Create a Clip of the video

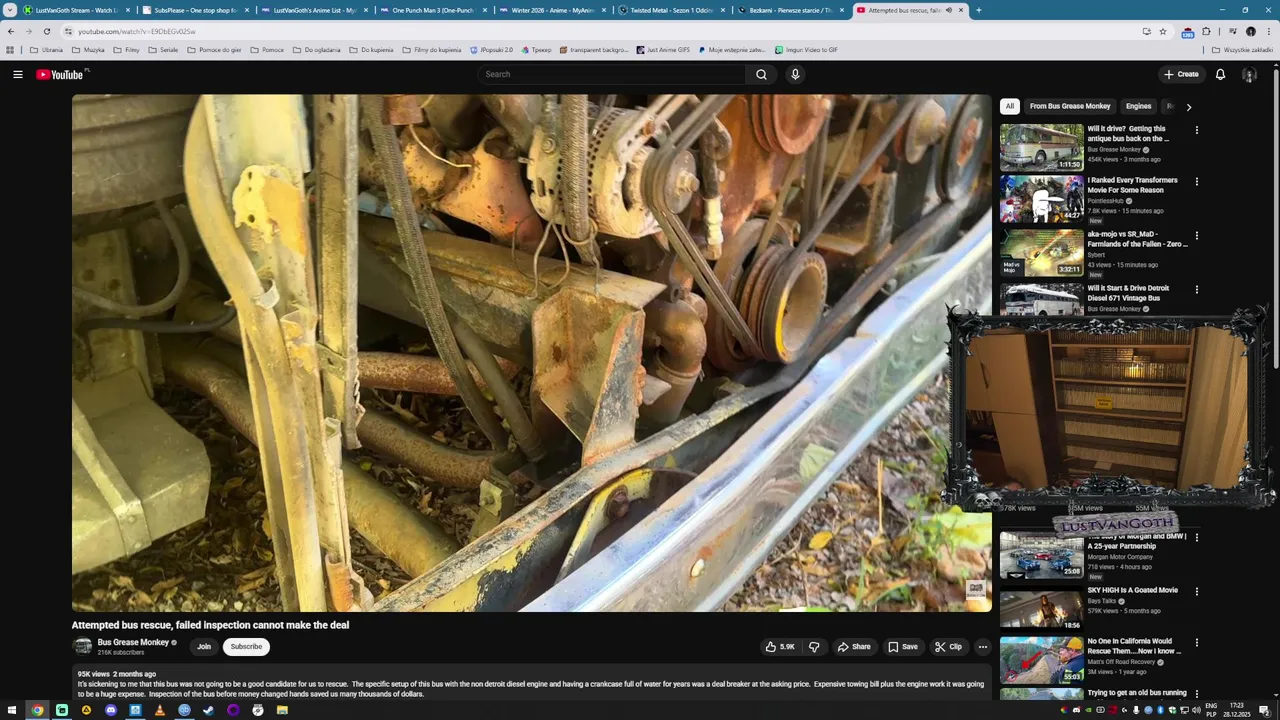coord(948,647)
